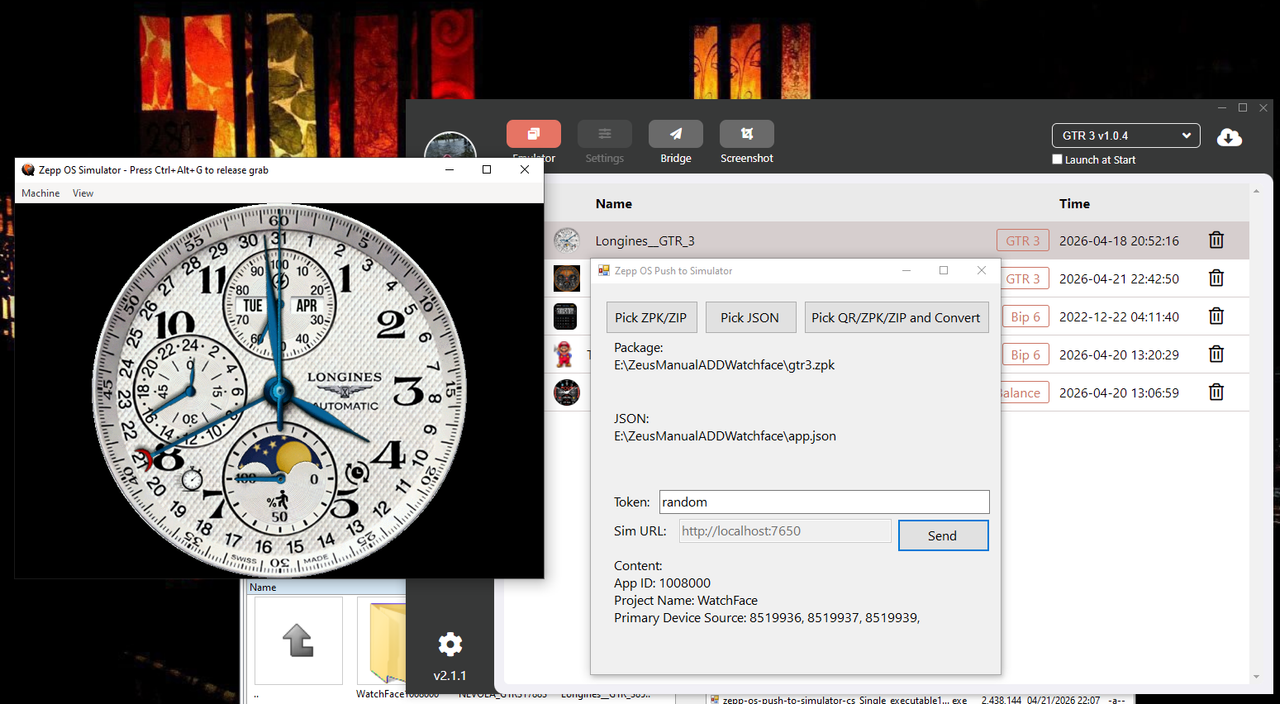Click the Name column header in file browser
This screenshot has height=704, width=1280.
click(x=263, y=588)
